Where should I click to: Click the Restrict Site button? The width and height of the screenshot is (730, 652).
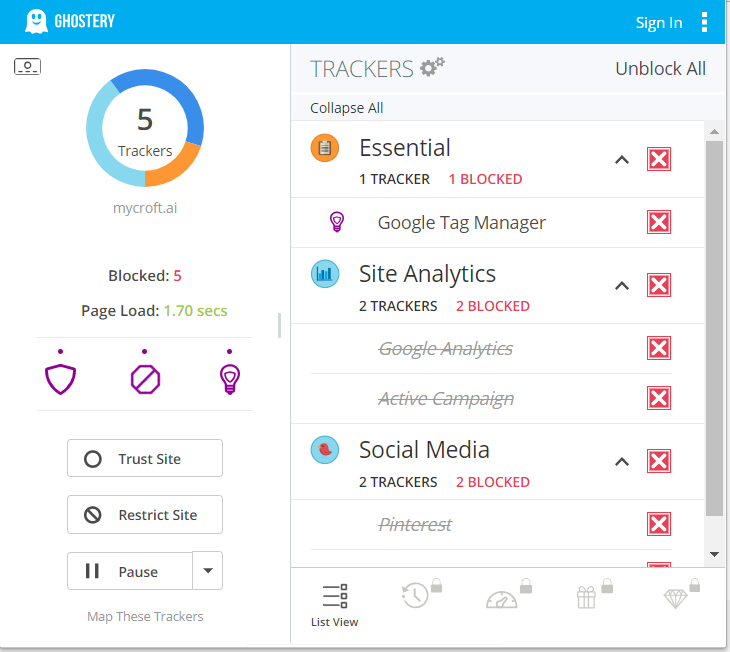(145, 515)
